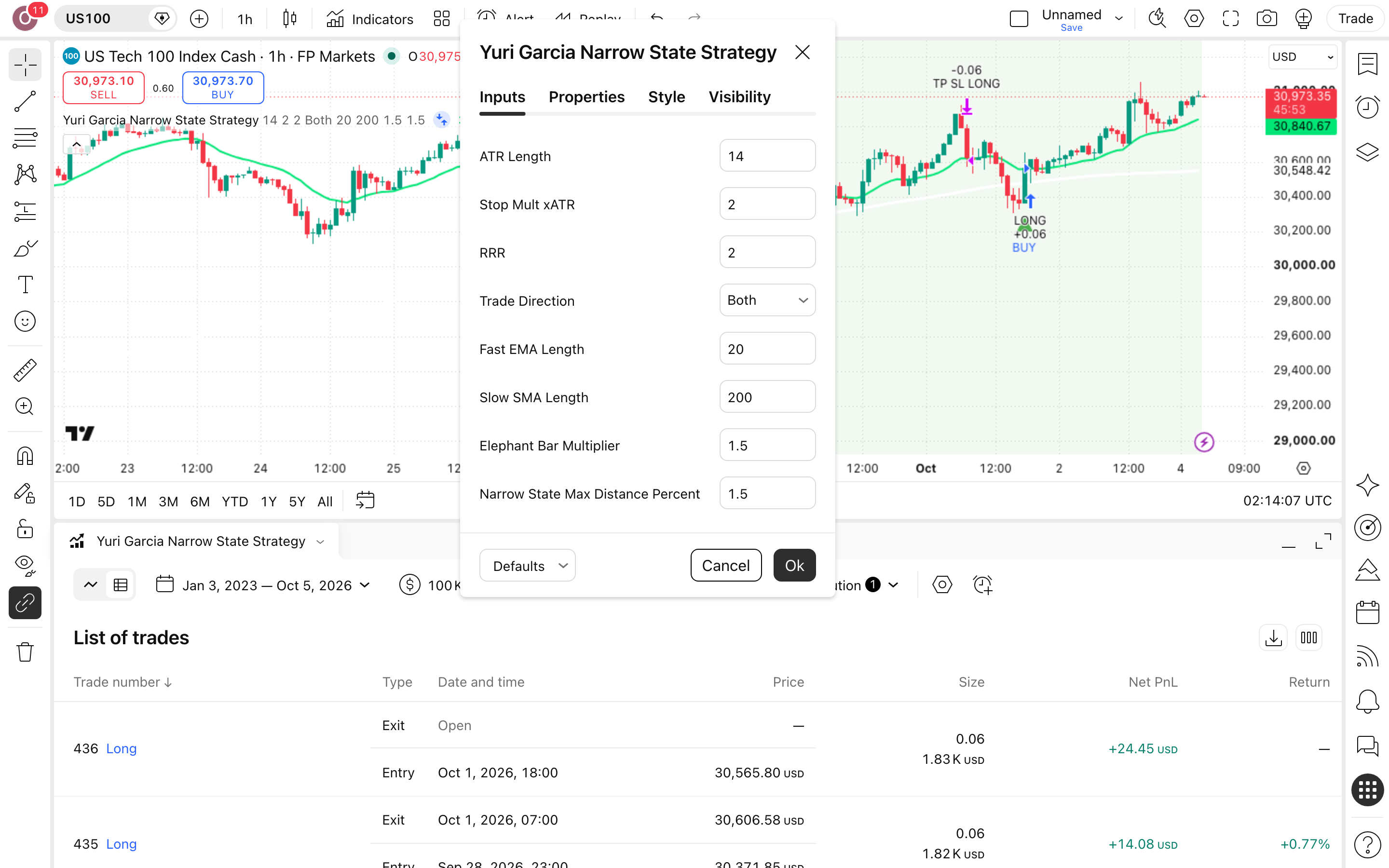Open the USD currency selector
1389x868 pixels.
pos(1302,57)
